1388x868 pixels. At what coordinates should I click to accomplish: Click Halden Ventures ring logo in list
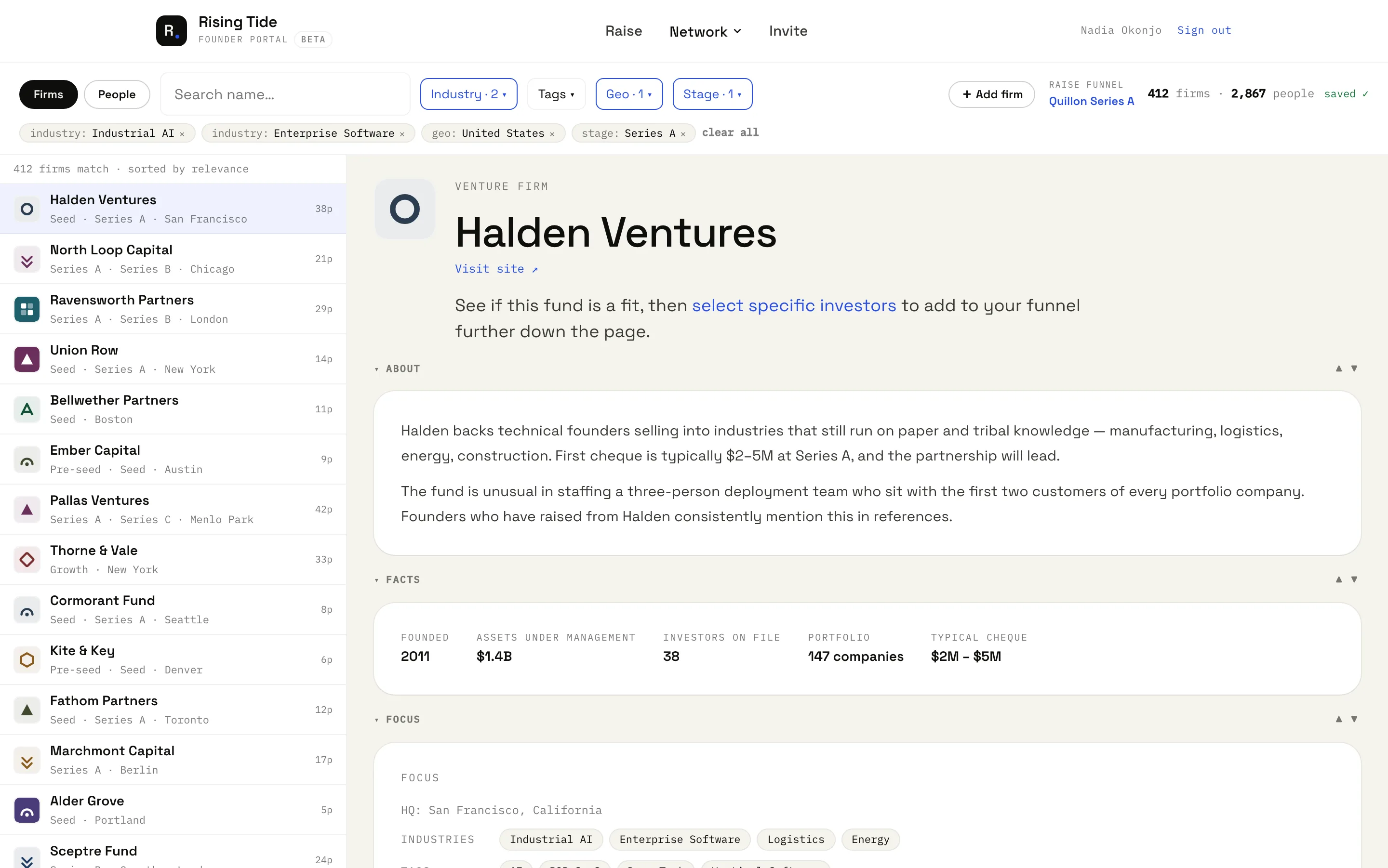[27, 209]
